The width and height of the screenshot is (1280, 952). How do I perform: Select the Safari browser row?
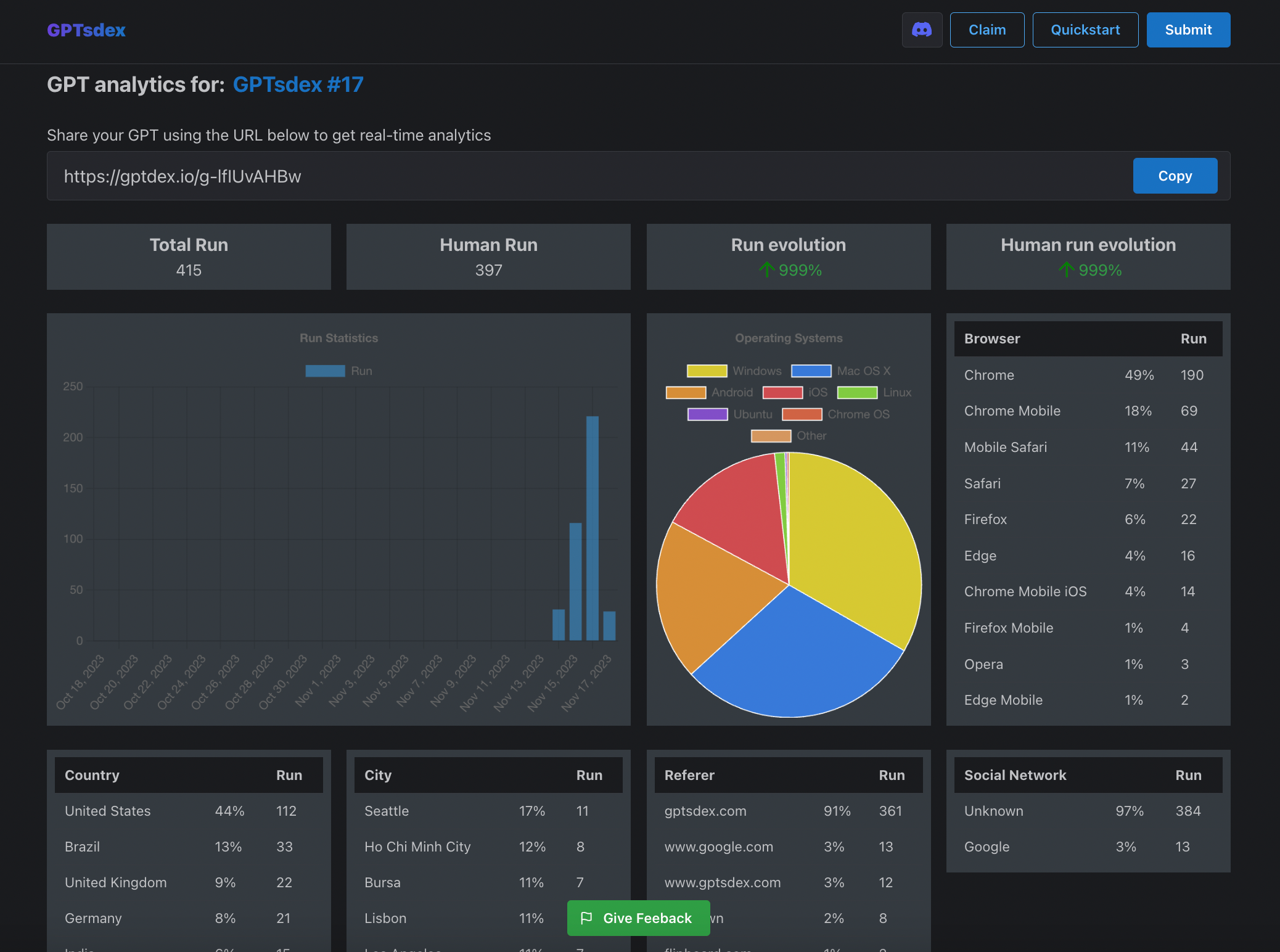(1088, 483)
